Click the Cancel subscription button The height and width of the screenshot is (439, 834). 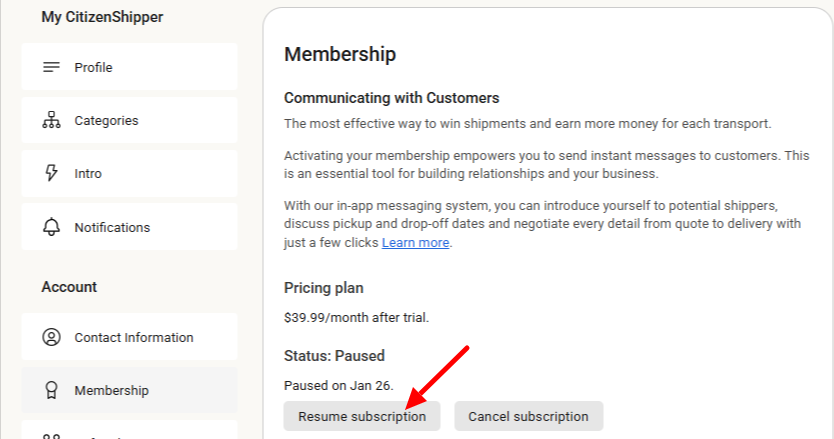tap(529, 416)
